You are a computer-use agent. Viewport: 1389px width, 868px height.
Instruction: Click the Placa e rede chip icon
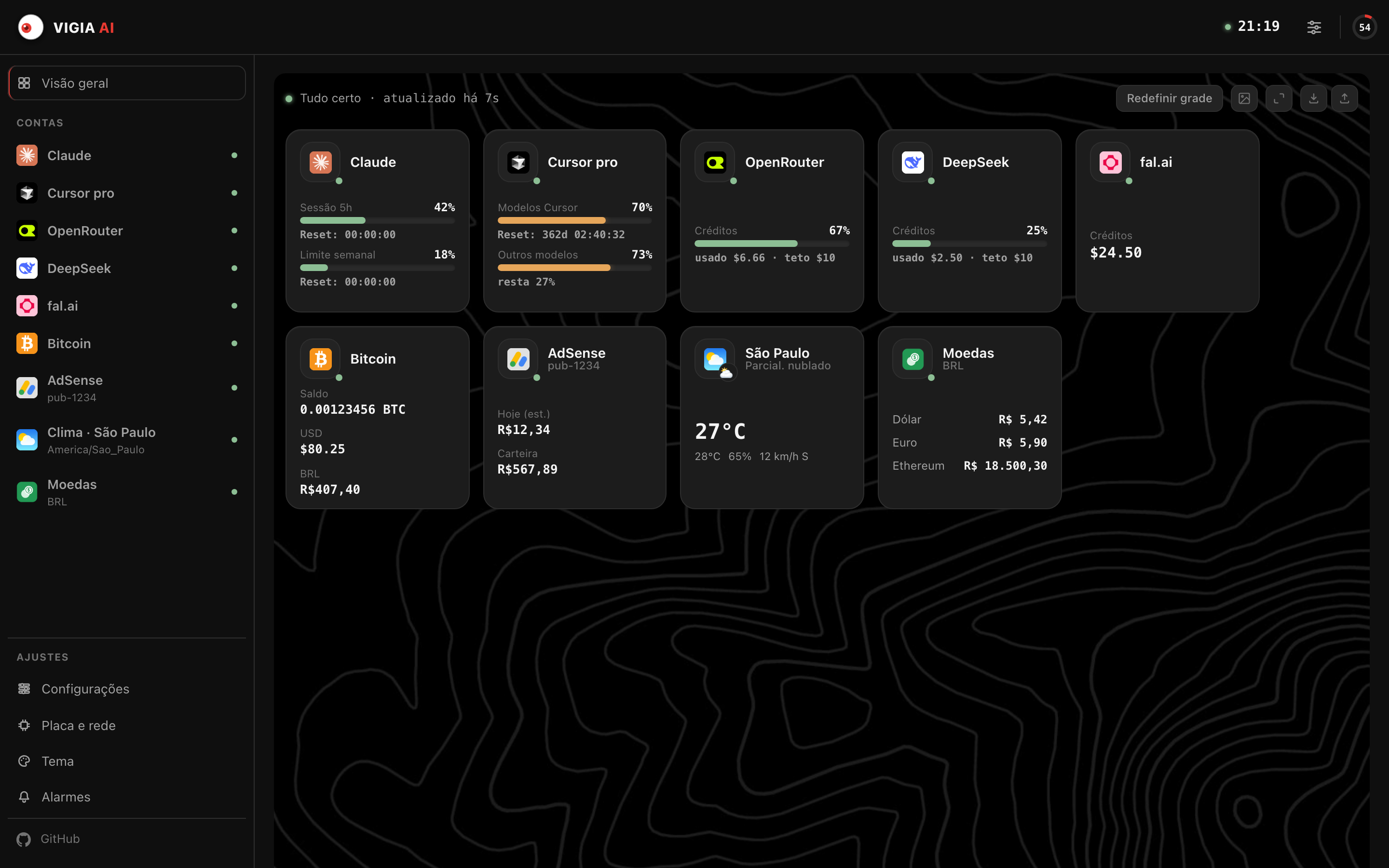click(24, 725)
